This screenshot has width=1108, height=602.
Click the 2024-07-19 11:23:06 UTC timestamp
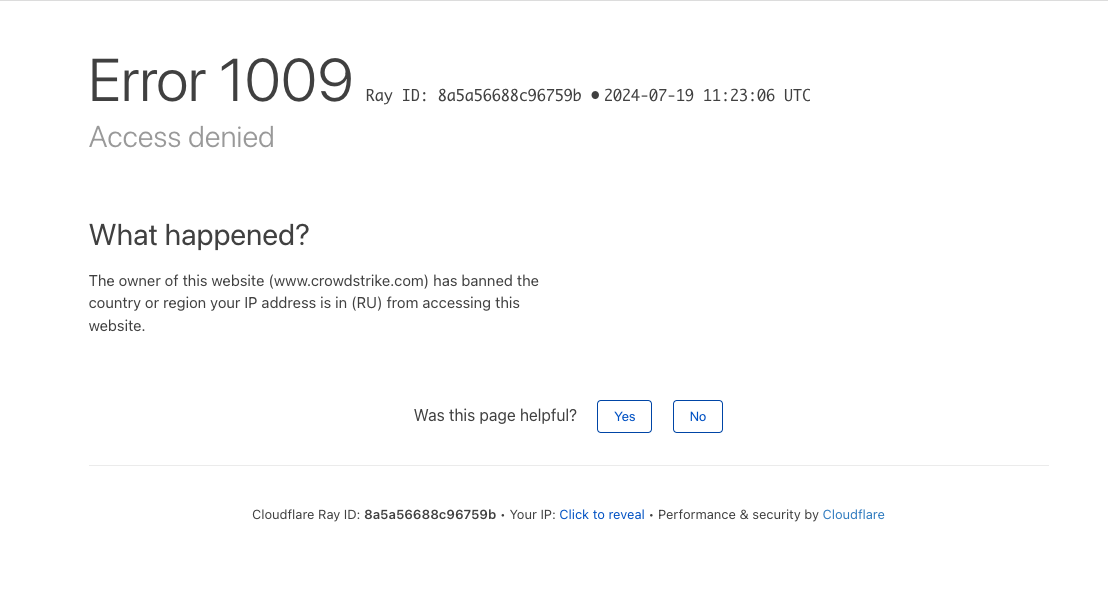pyautogui.click(x=707, y=96)
